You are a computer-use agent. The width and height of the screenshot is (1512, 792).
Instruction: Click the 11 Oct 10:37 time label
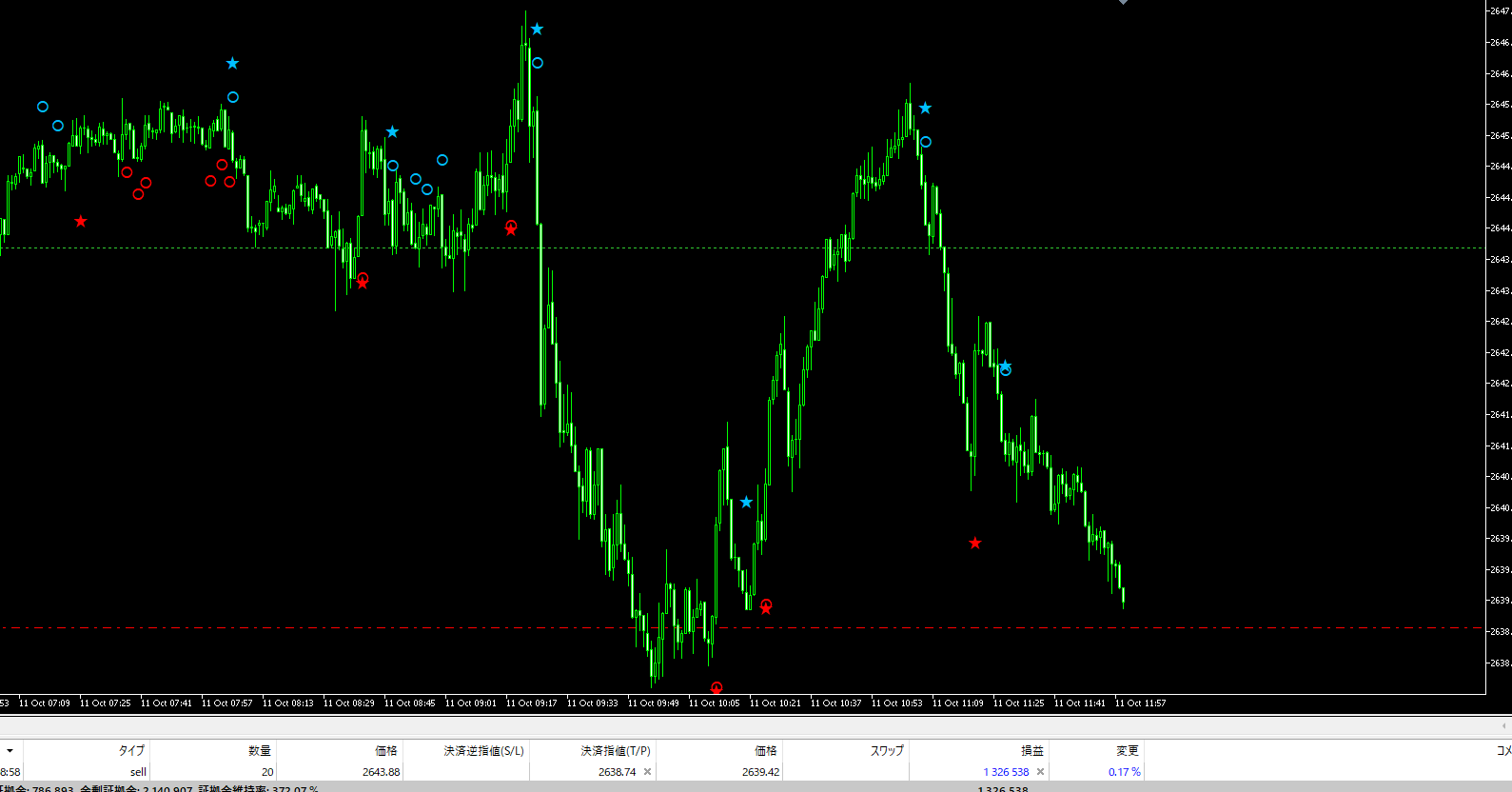[x=836, y=703]
